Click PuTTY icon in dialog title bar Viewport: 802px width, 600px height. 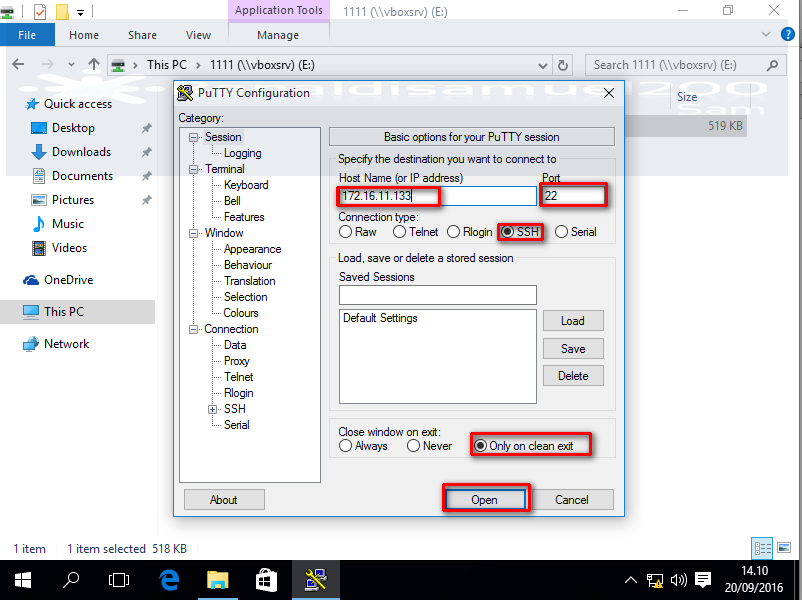click(x=185, y=93)
